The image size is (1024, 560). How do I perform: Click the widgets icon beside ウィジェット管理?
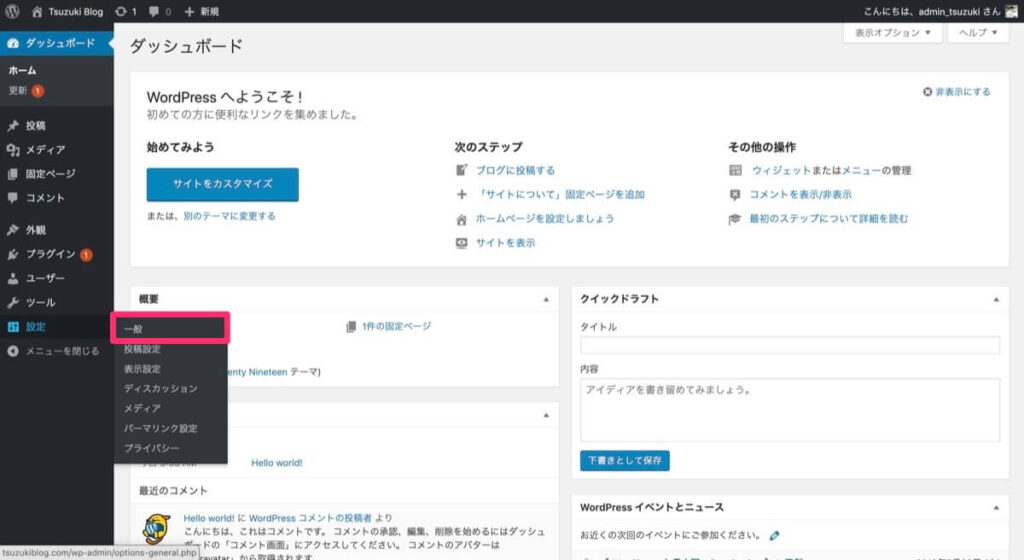click(735, 170)
